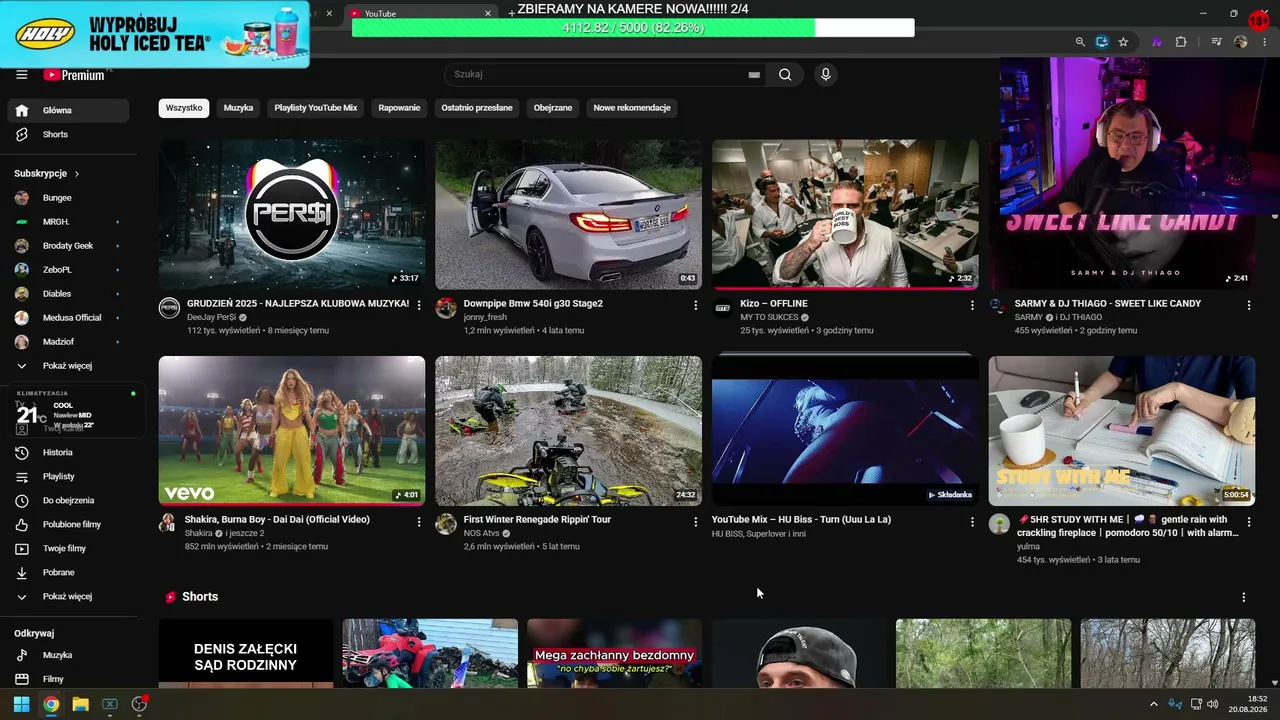Image resolution: width=1280 pixels, height=720 pixels.
Task: Open Muzyka under Odkrywaj
Action: pos(68,655)
